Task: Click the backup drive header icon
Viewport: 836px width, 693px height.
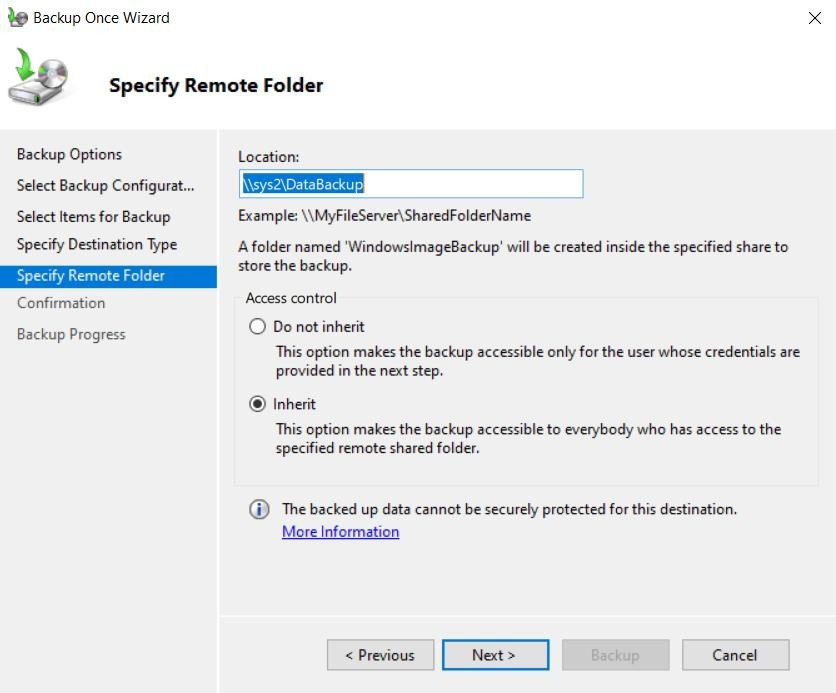Action: 38,76
